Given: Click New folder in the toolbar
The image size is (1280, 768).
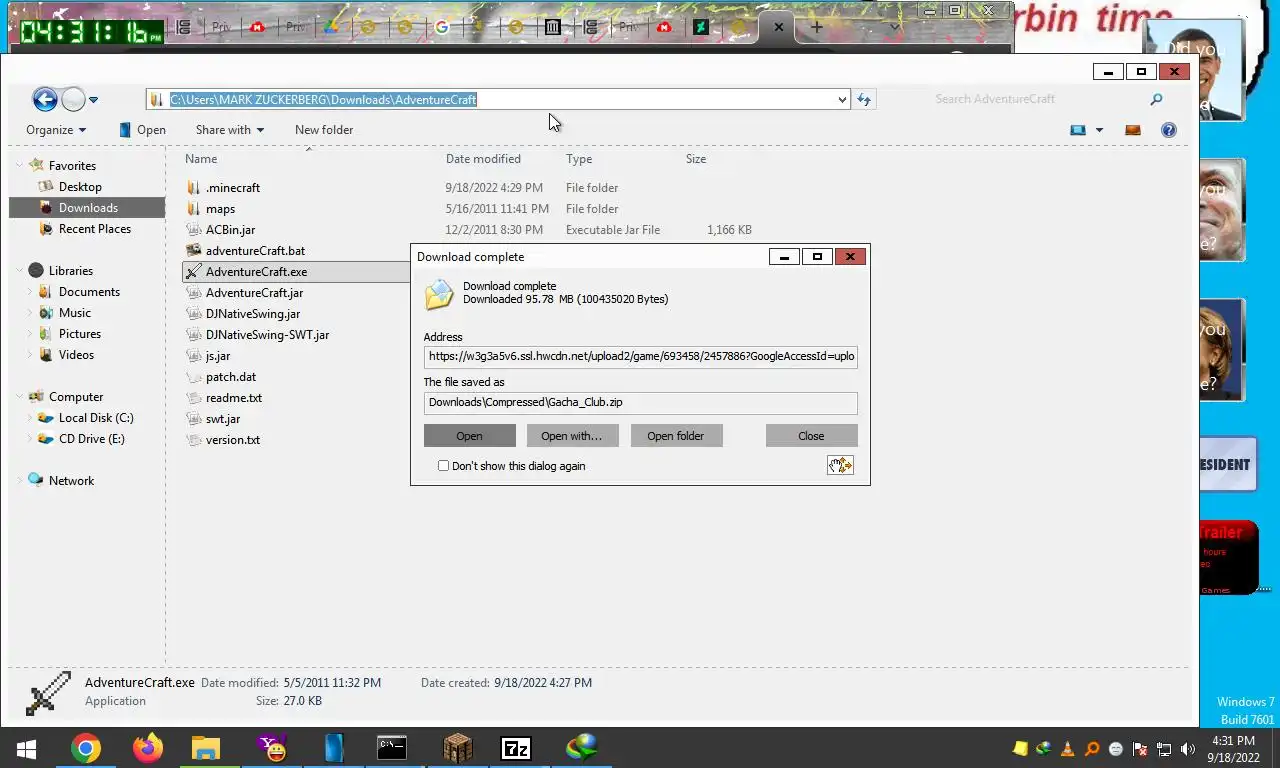Looking at the screenshot, I should tap(324, 130).
